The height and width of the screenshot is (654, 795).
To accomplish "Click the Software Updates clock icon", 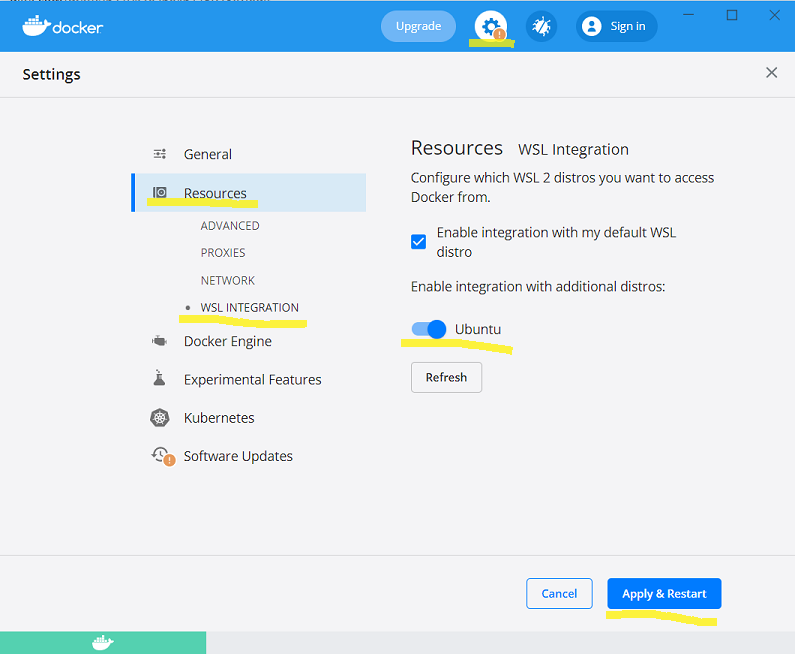I will point(163,456).
